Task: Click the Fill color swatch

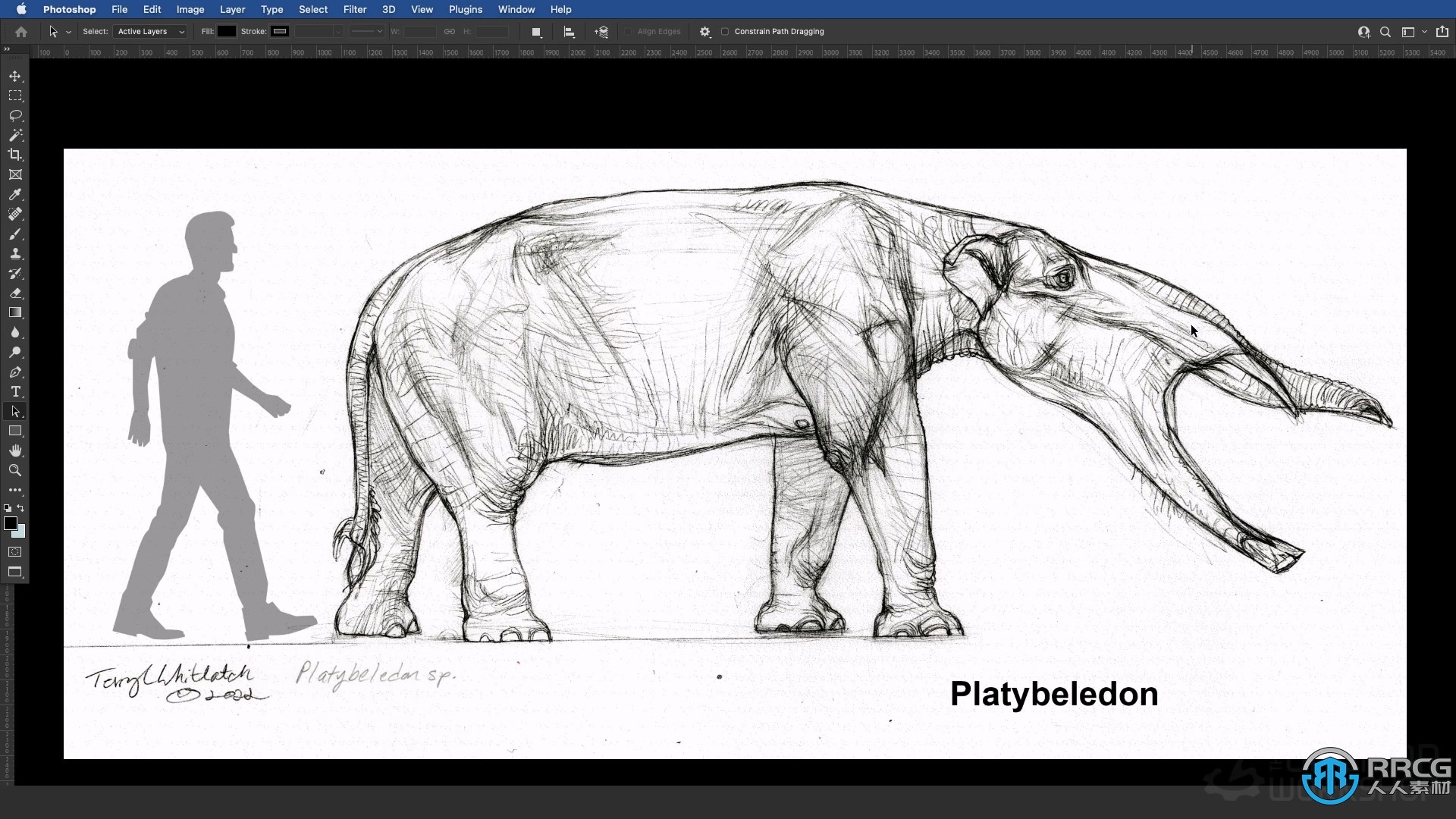Action: pyautogui.click(x=227, y=32)
